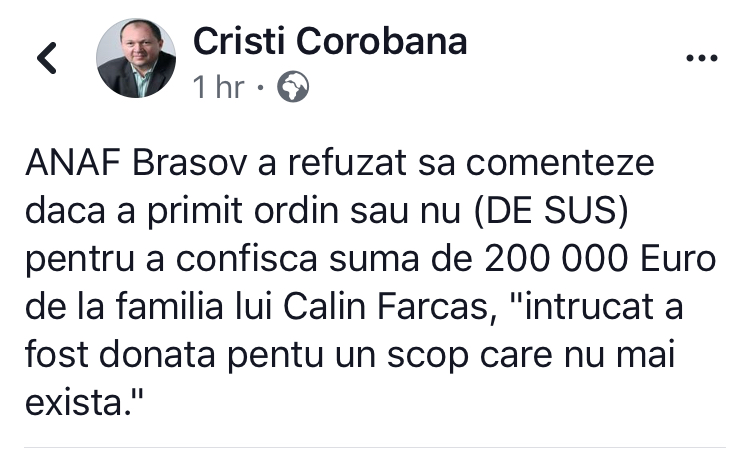This screenshot has width=750, height=460.
Task: Go back using the left chevron arrow
Action: [47, 58]
